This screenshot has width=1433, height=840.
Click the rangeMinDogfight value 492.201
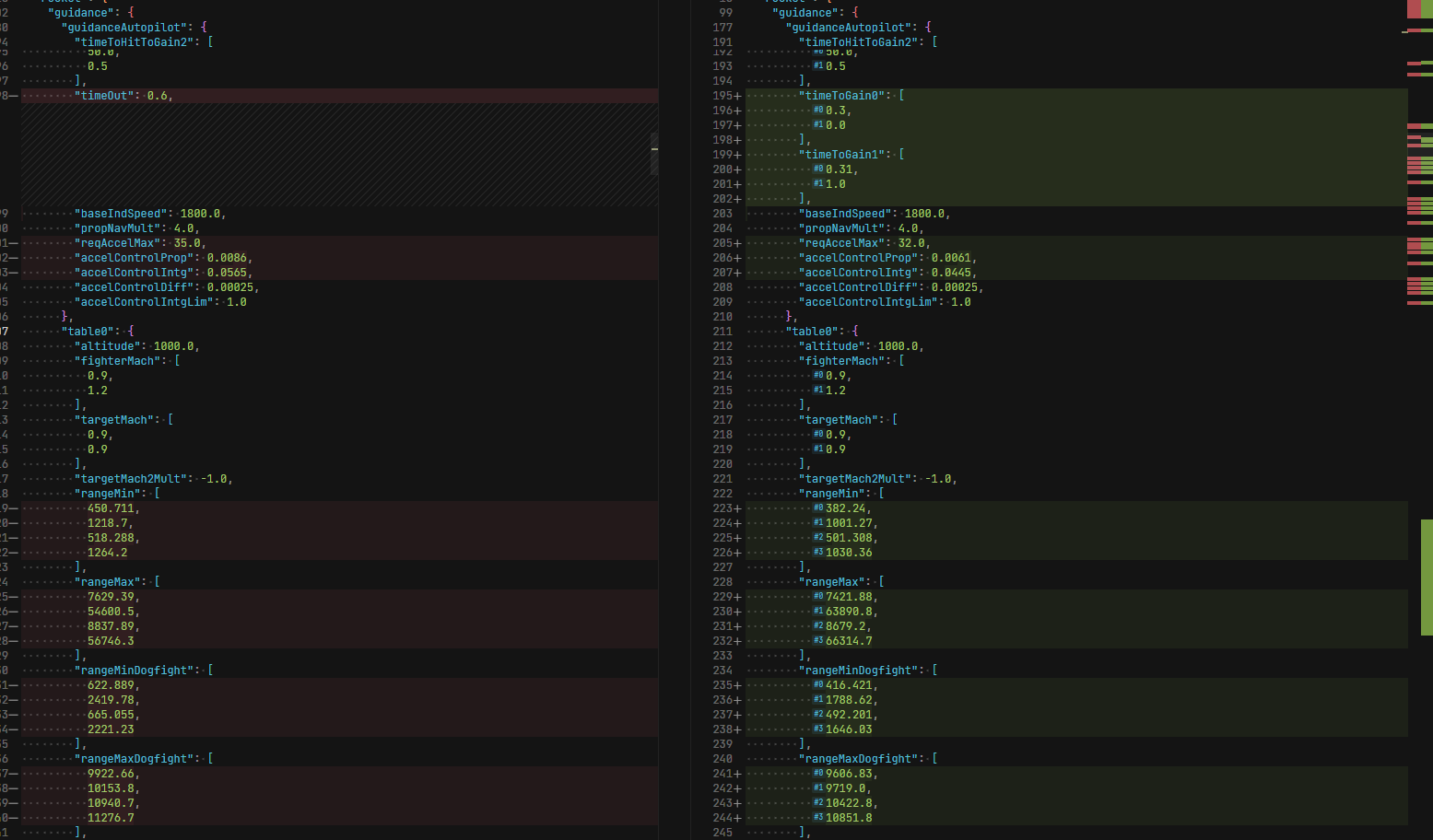849,715
